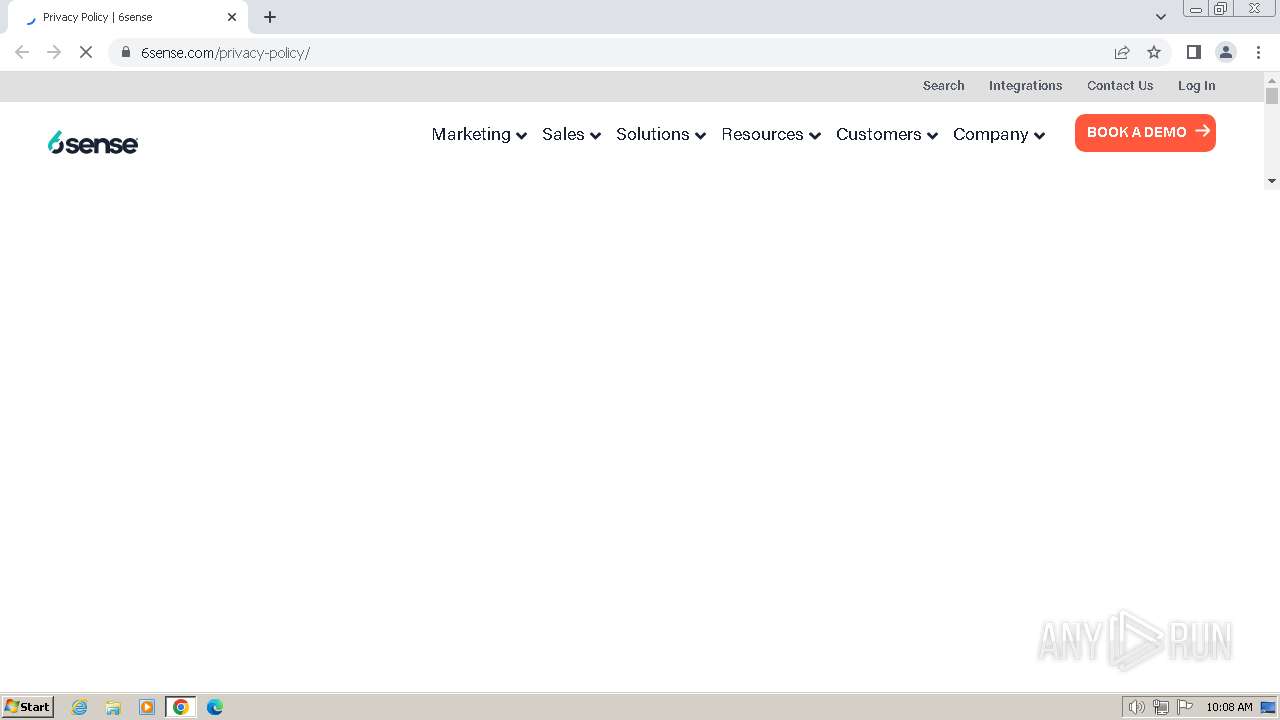Open Chrome three-dot menu
This screenshot has height=720, width=1280.
click(1258, 52)
